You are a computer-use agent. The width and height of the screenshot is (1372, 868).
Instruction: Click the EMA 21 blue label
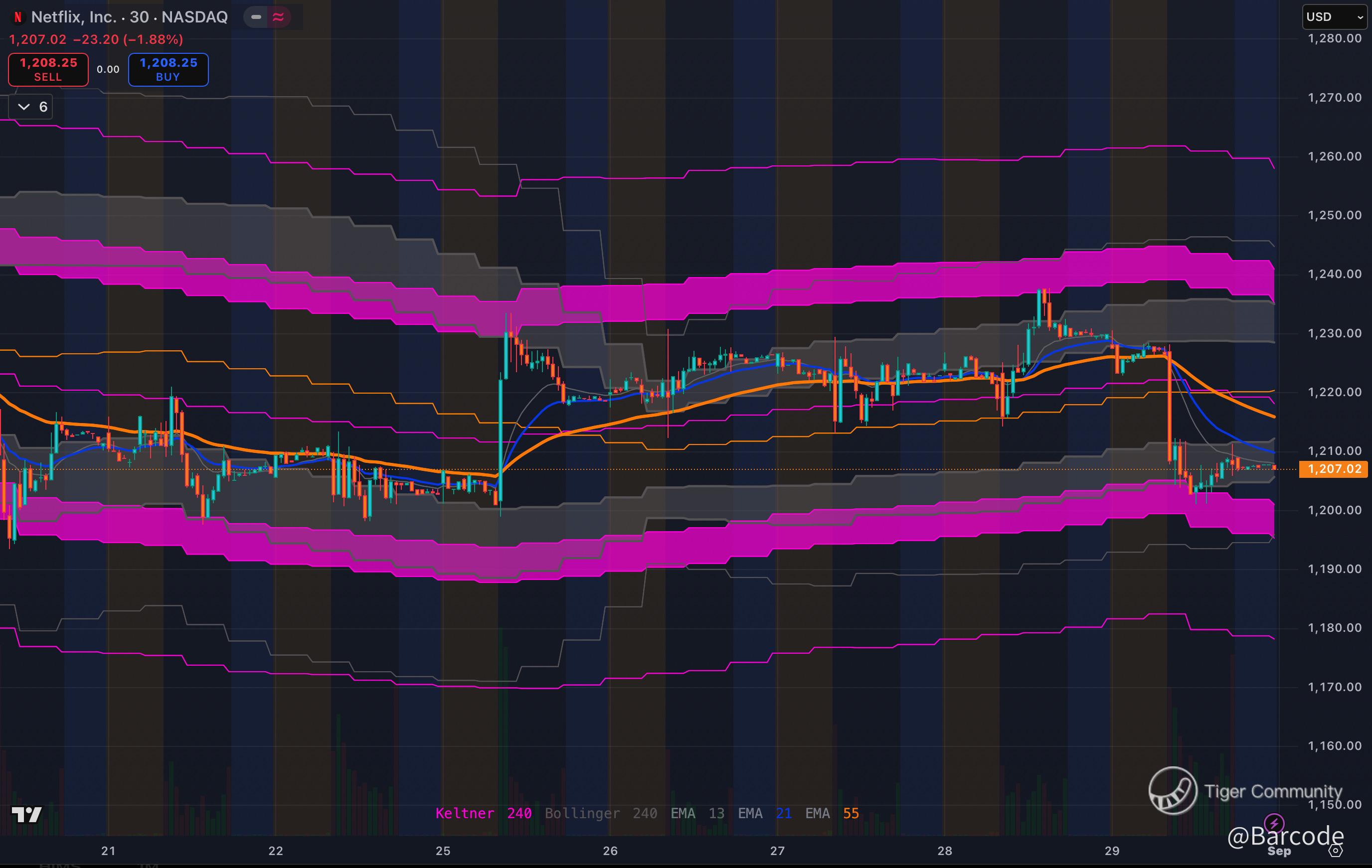[x=764, y=813]
